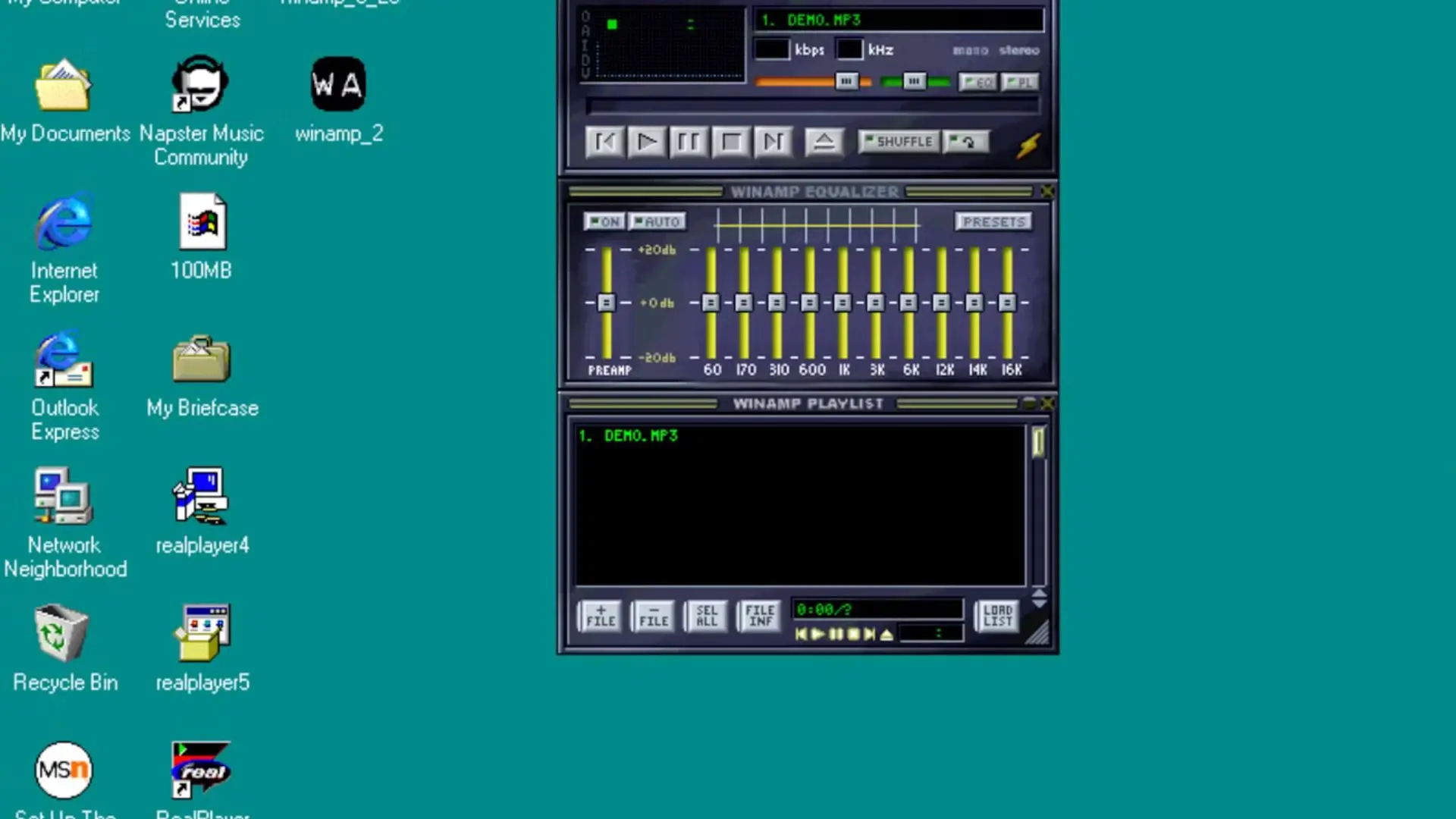Select the My Briefcase desktop icon
Image resolution: width=1456 pixels, height=819 pixels.
pos(202,377)
